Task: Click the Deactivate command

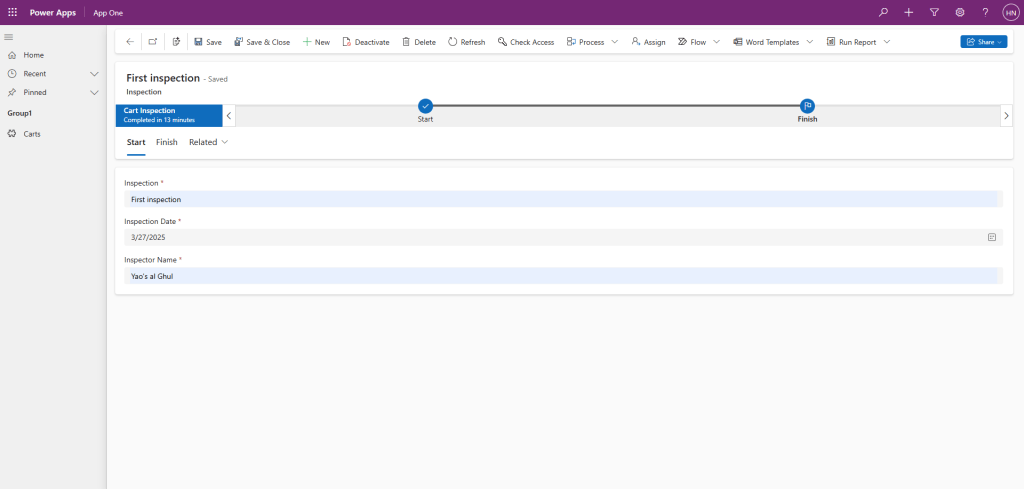Action: pos(366,42)
